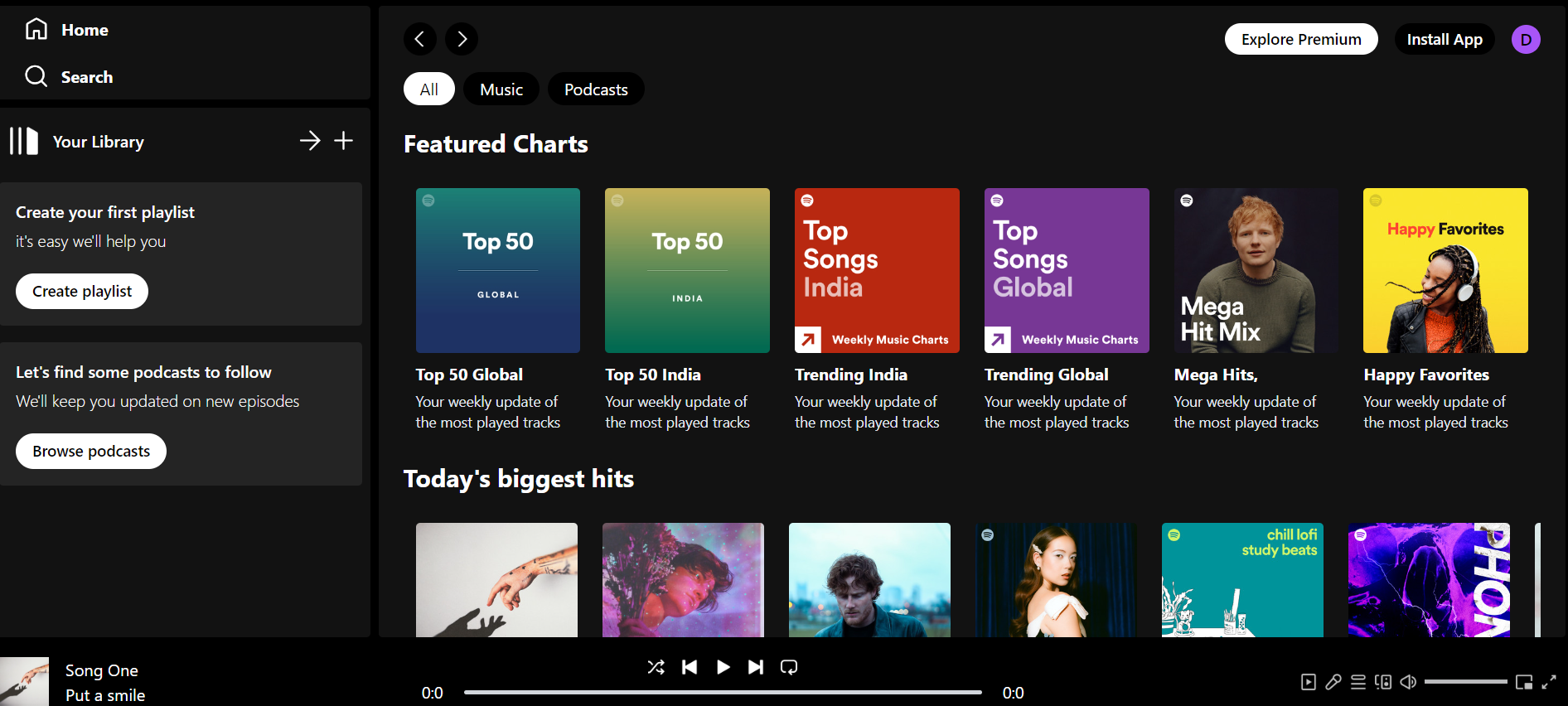
Task: Mute the volume speaker icon
Action: [x=1407, y=682]
